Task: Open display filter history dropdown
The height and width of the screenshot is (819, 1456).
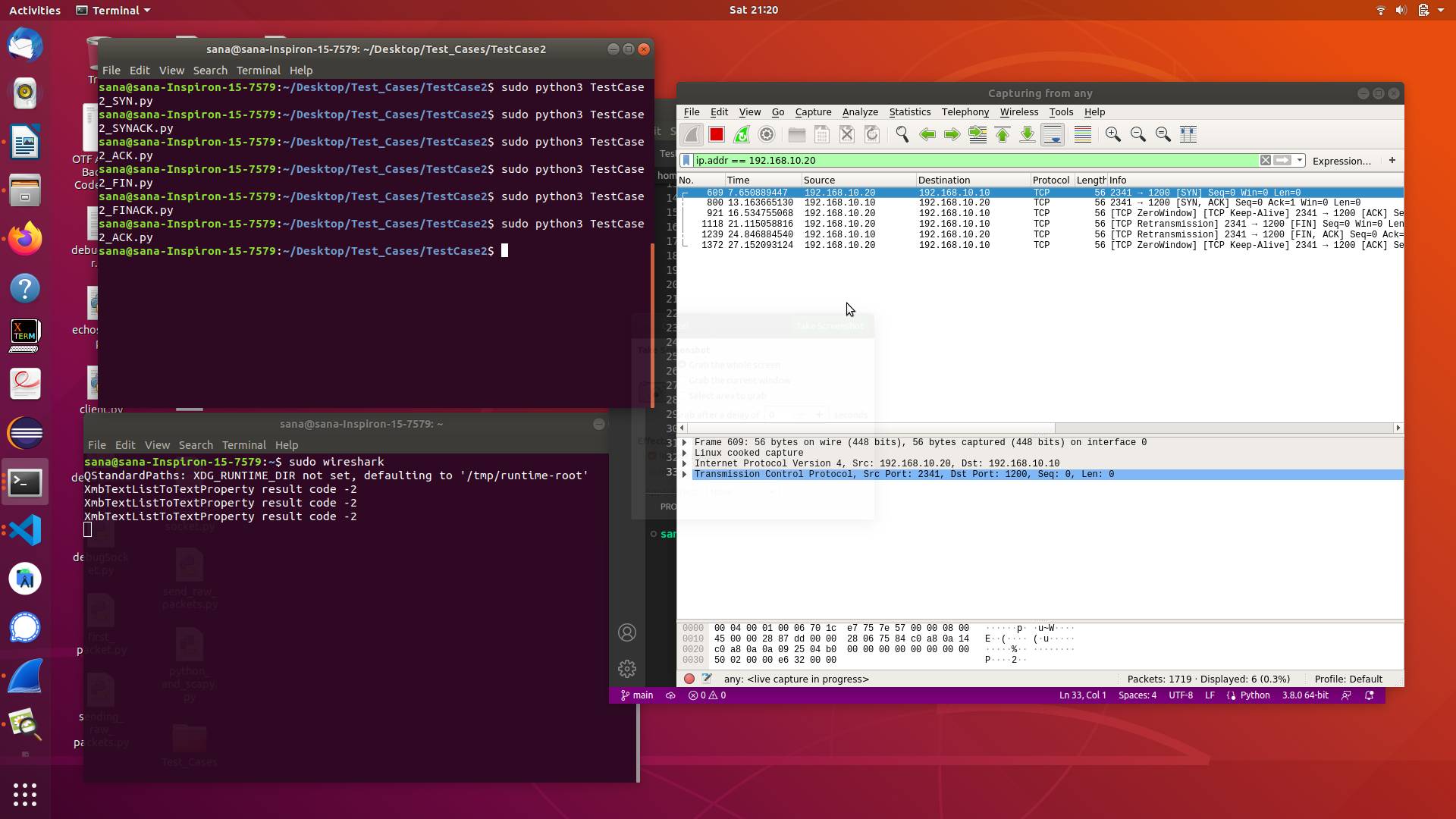Action: point(1300,160)
